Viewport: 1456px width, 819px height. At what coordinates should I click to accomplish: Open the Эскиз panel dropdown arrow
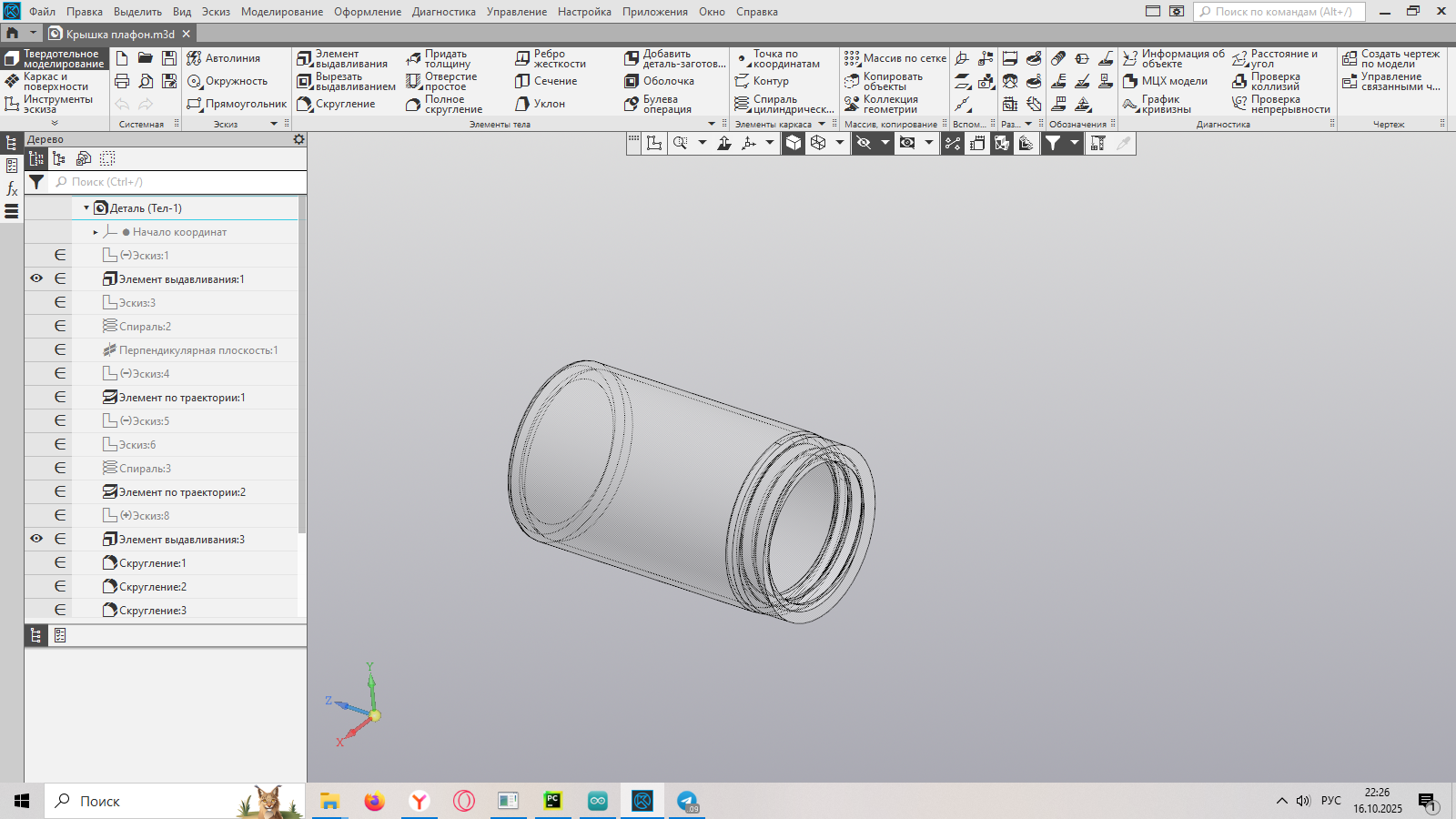(274, 124)
